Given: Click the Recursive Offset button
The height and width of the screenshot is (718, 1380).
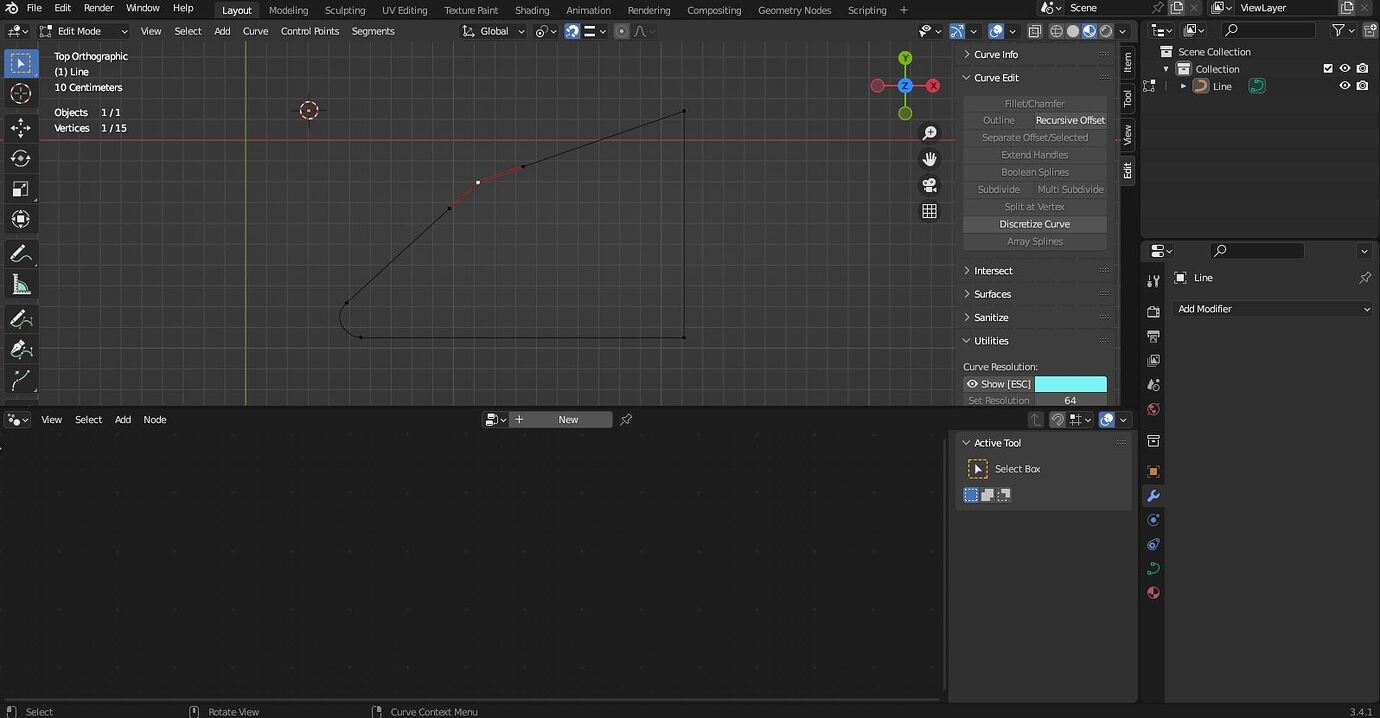Looking at the screenshot, I should (x=1070, y=120).
